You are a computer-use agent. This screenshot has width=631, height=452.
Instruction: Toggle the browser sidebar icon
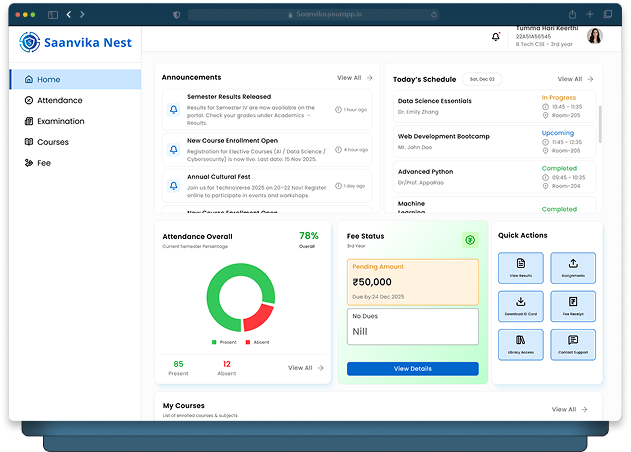point(53,15)
